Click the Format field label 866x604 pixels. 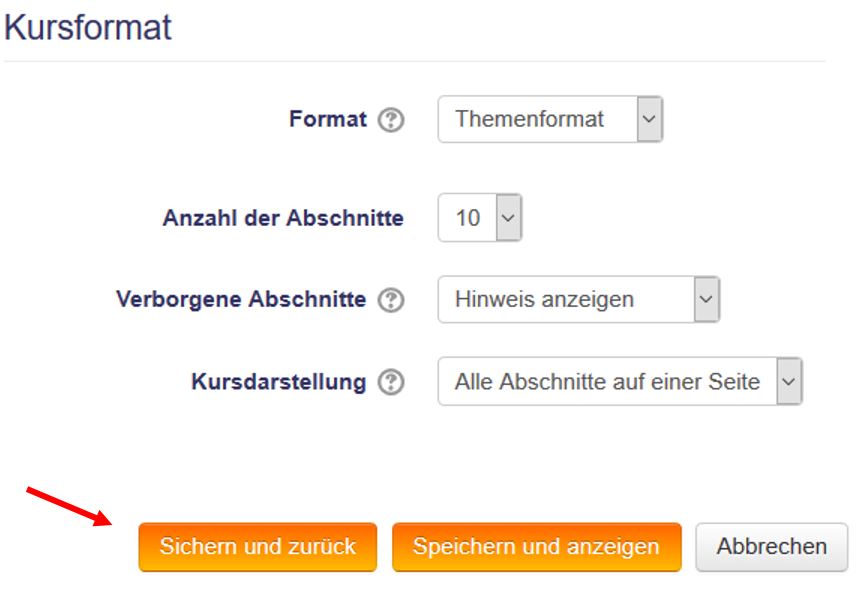pyautogui.click(x=328, y=120)
